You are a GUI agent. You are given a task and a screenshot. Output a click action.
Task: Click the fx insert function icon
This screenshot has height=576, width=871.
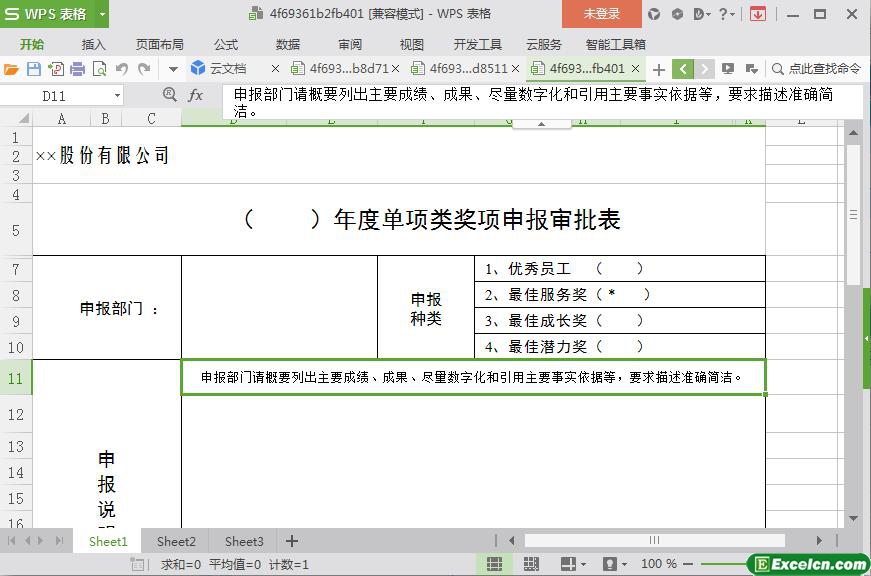click(196, 95)
